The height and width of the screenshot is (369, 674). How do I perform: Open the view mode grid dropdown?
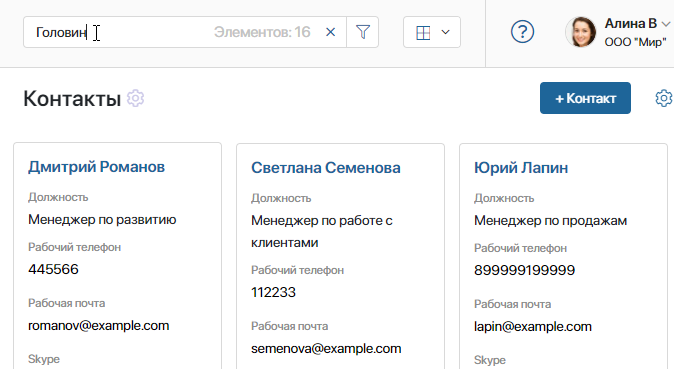(432, 32)
